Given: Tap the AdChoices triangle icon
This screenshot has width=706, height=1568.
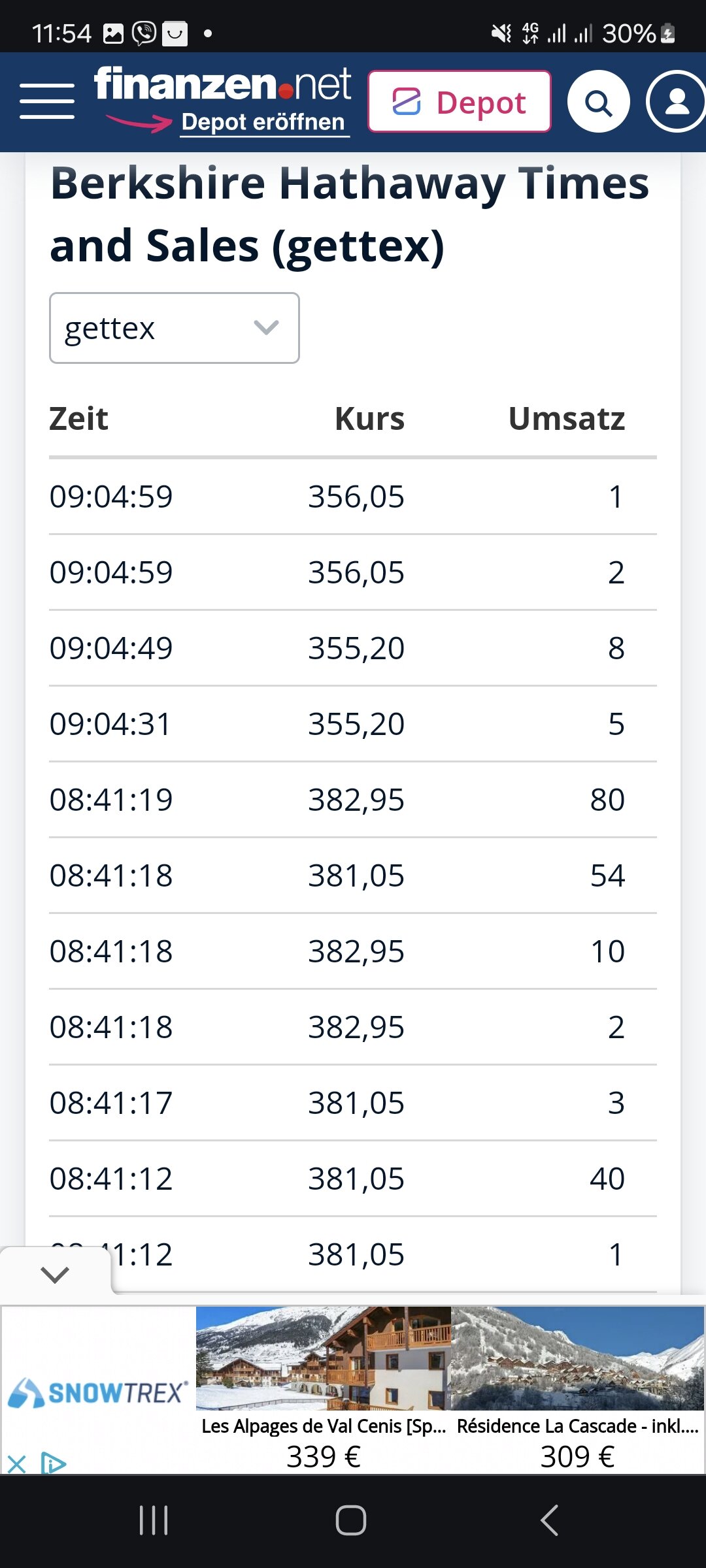Looking at the screenshot, I should pos(53,1463).
